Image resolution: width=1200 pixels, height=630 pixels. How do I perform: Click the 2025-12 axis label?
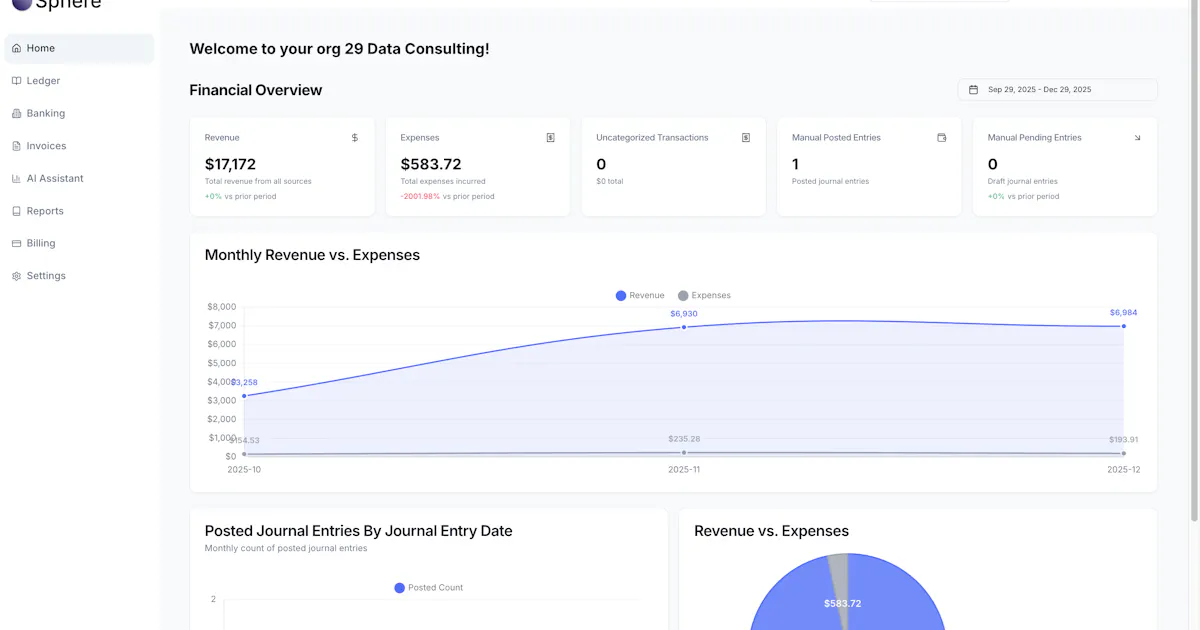pos(1123,469)
